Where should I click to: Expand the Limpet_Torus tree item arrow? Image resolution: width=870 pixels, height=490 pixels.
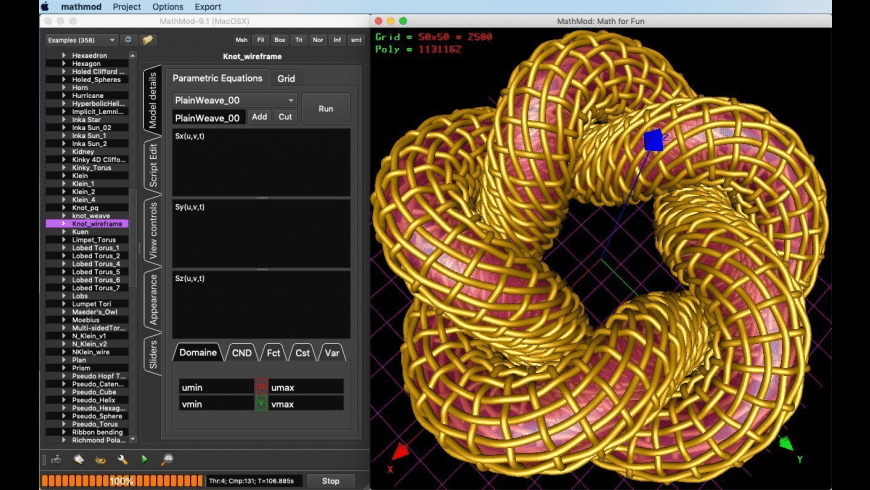point(64,240)
